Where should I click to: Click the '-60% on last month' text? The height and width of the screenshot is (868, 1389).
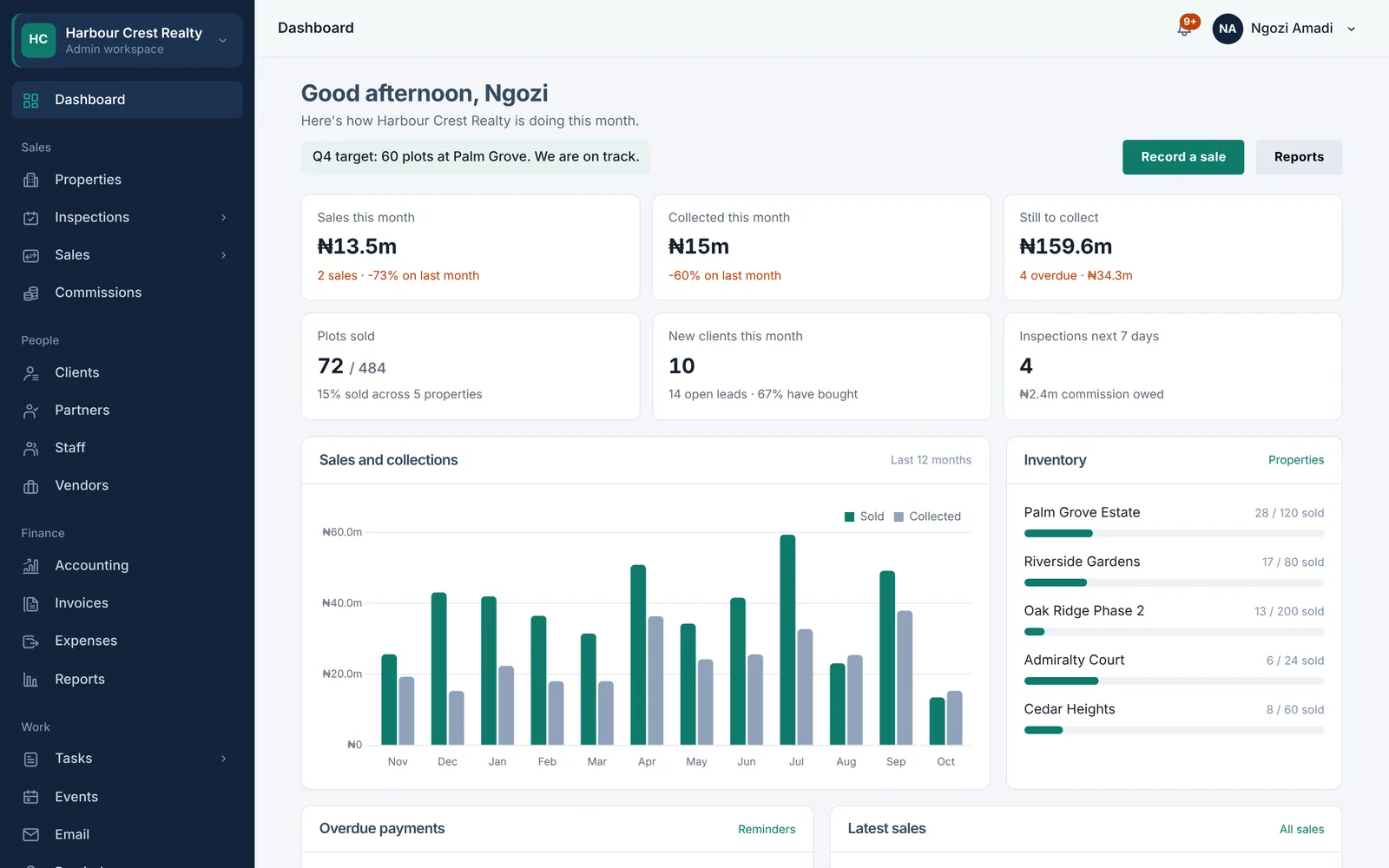tap(725, 276)
